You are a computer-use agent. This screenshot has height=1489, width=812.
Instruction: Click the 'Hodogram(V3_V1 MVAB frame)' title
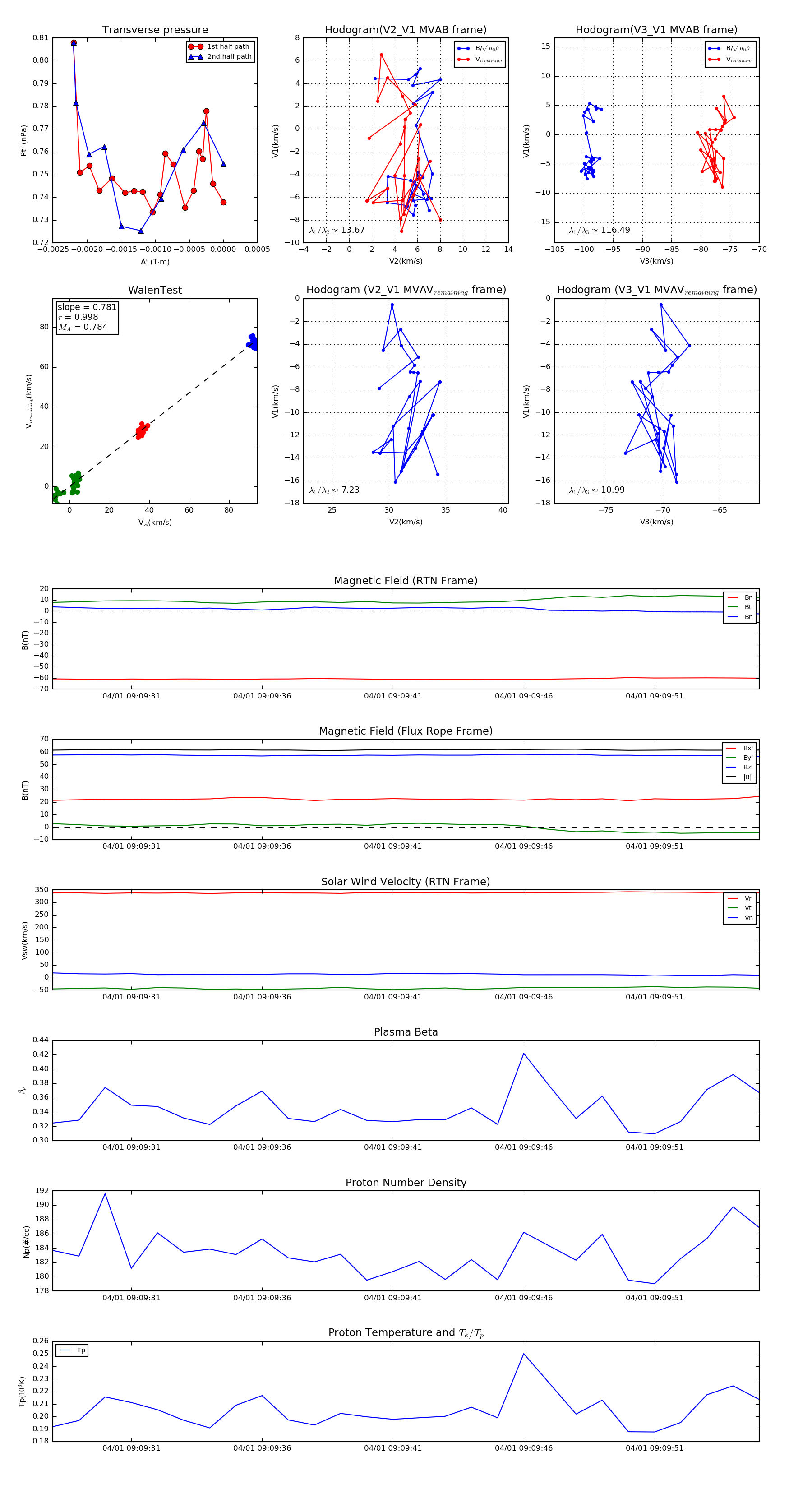coord(656,30)
